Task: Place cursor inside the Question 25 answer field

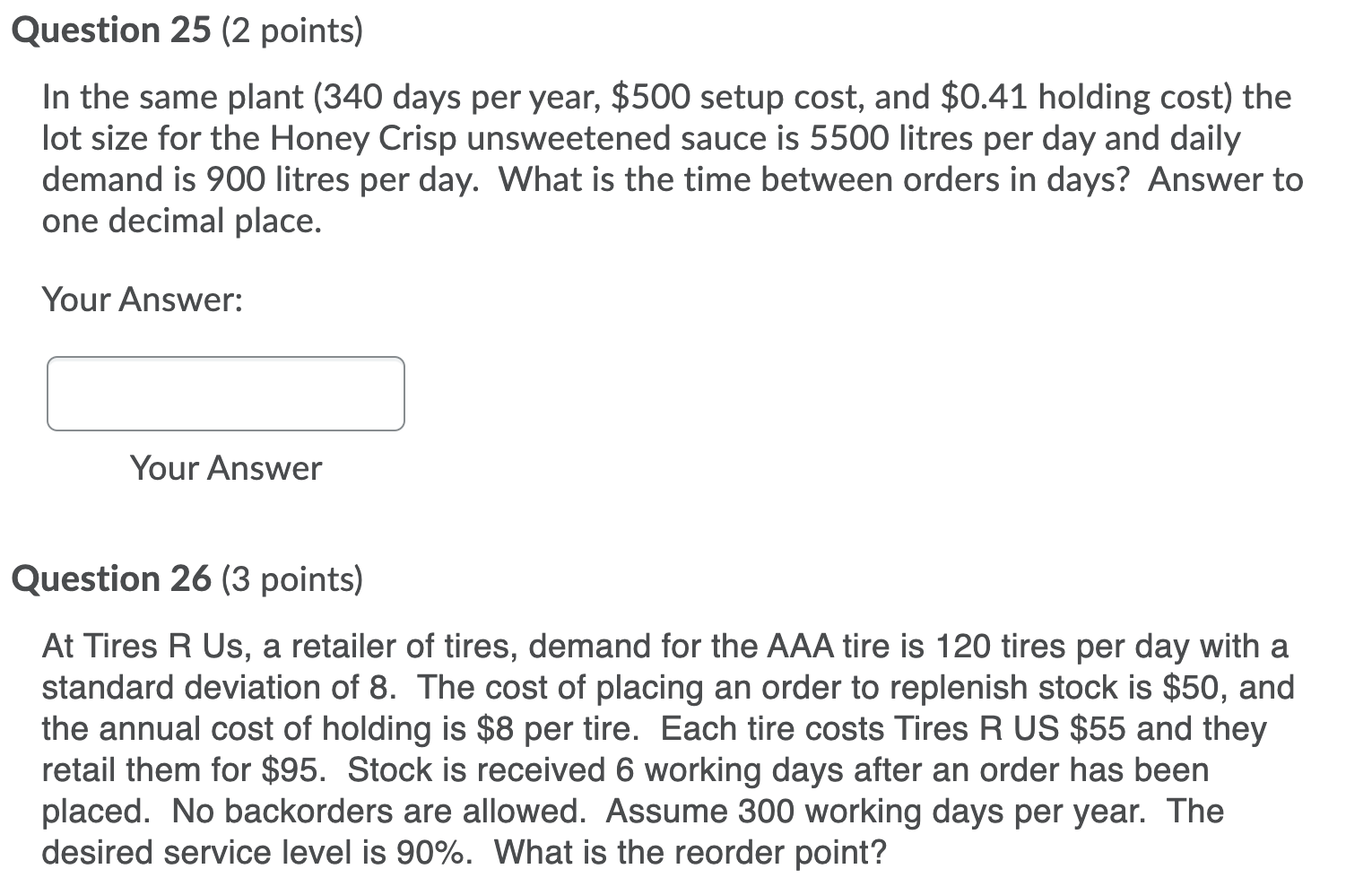Action: [224, 393]
